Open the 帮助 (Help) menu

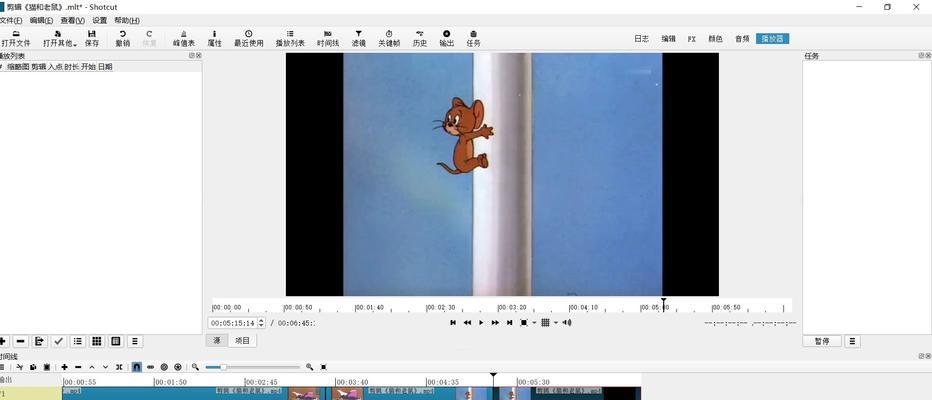[127, 20]
